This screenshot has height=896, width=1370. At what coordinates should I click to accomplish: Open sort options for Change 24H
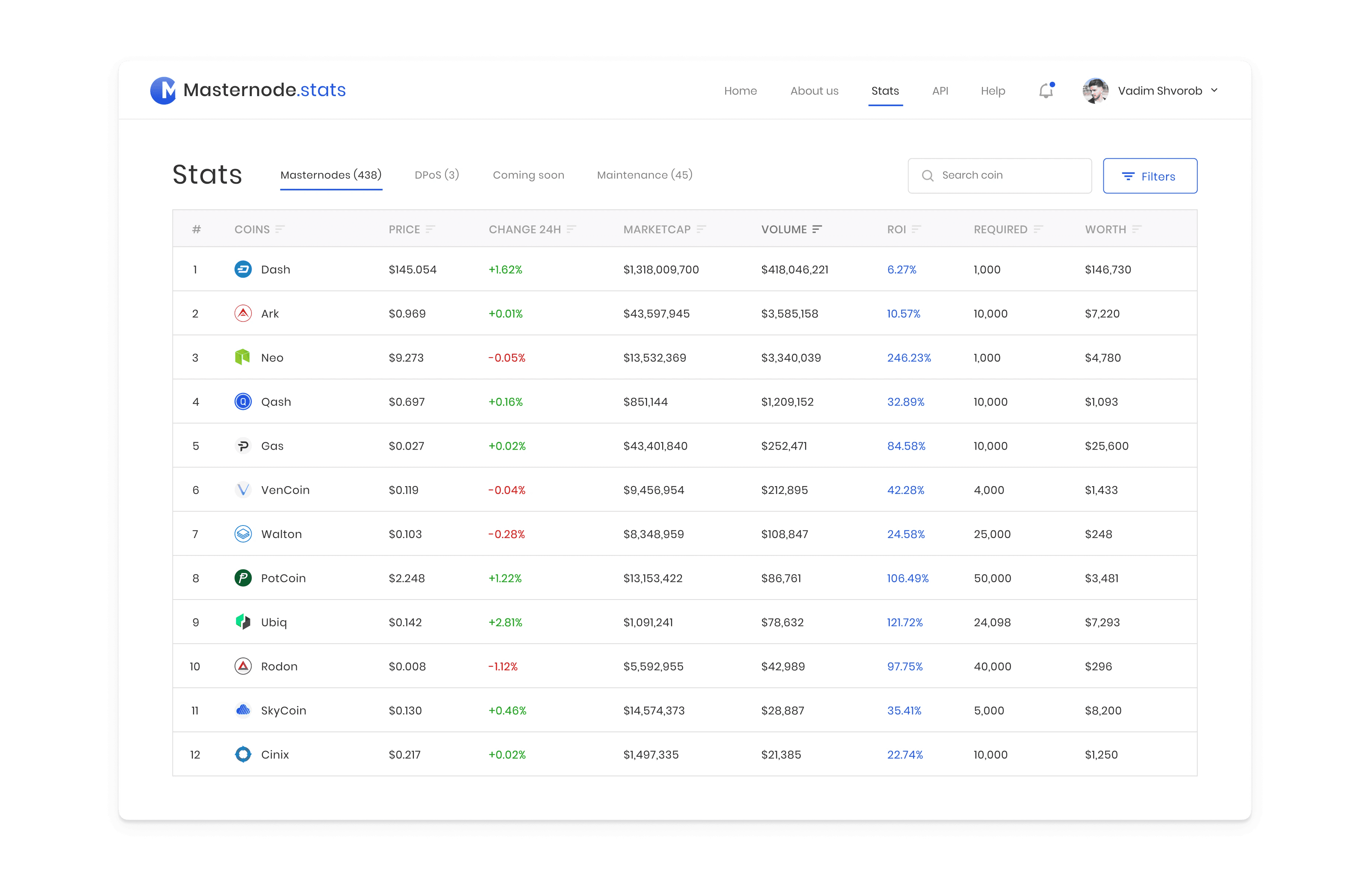571,229
